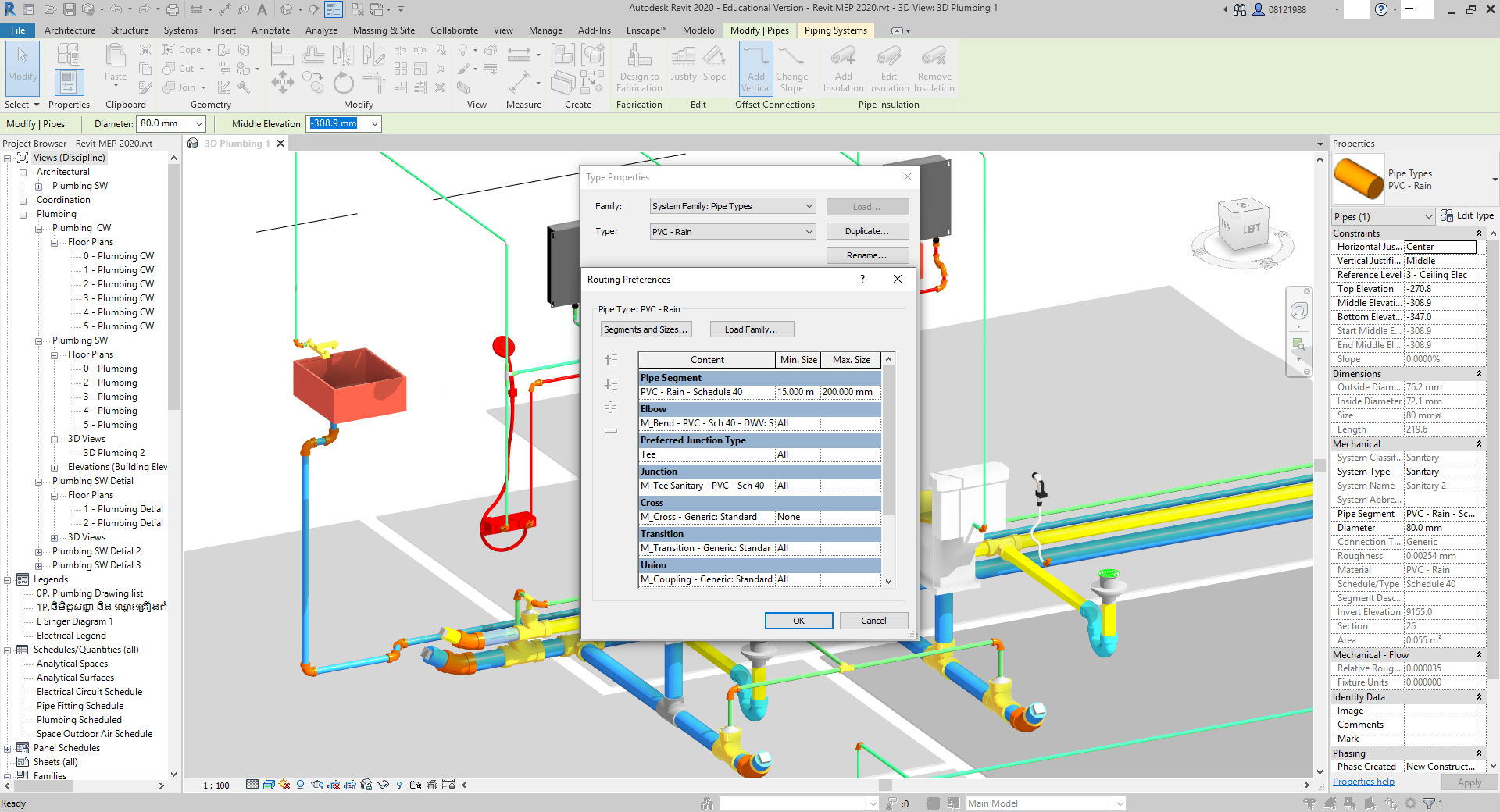Switch to the Systems ribbon tab
Viewport: 1500px width, 812px height.
180,30
